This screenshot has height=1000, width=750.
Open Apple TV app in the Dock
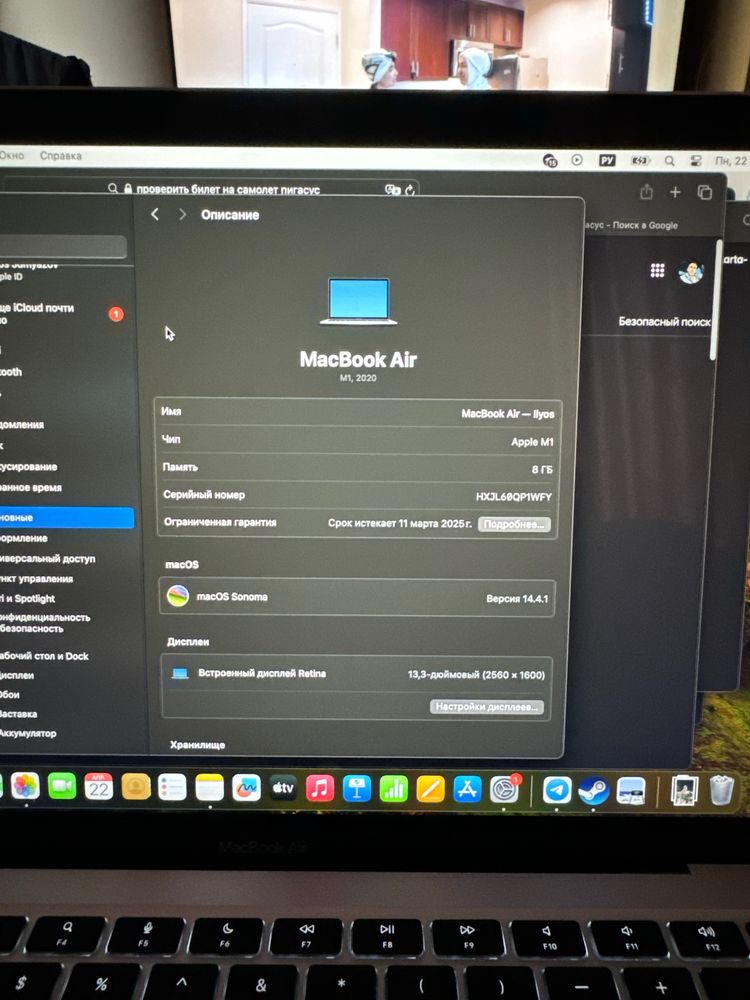[283, 788]
